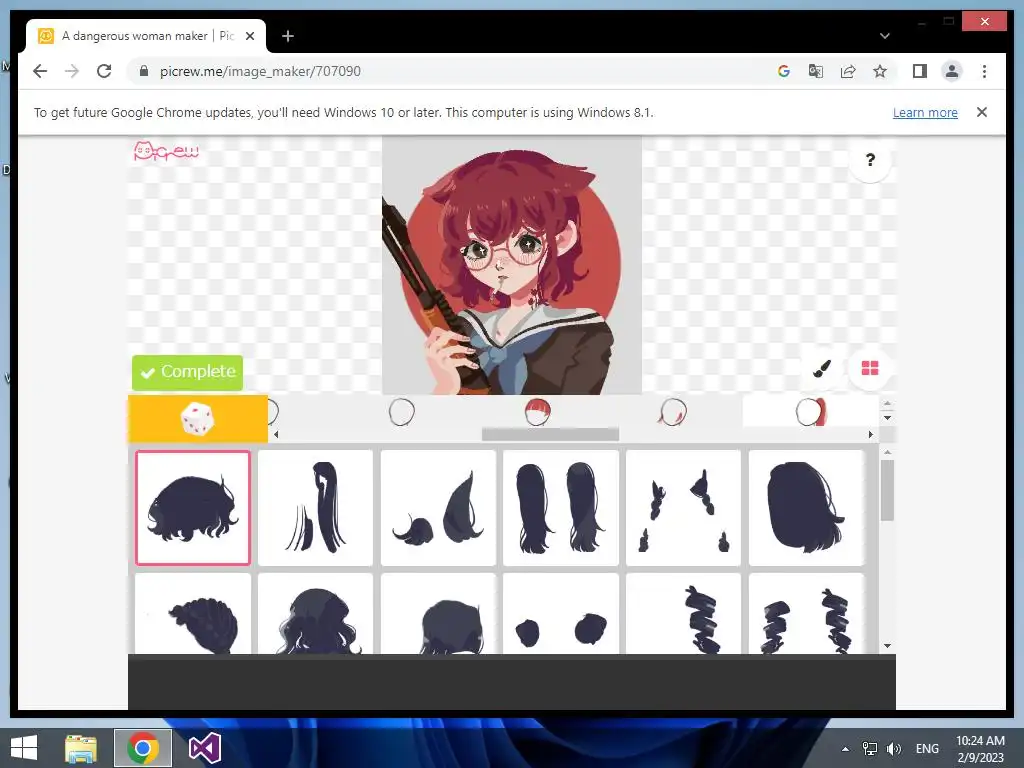The height and width of the screenshot is (768, 1024).
Task: Open the translate page icon
Action: click(816, 71)
